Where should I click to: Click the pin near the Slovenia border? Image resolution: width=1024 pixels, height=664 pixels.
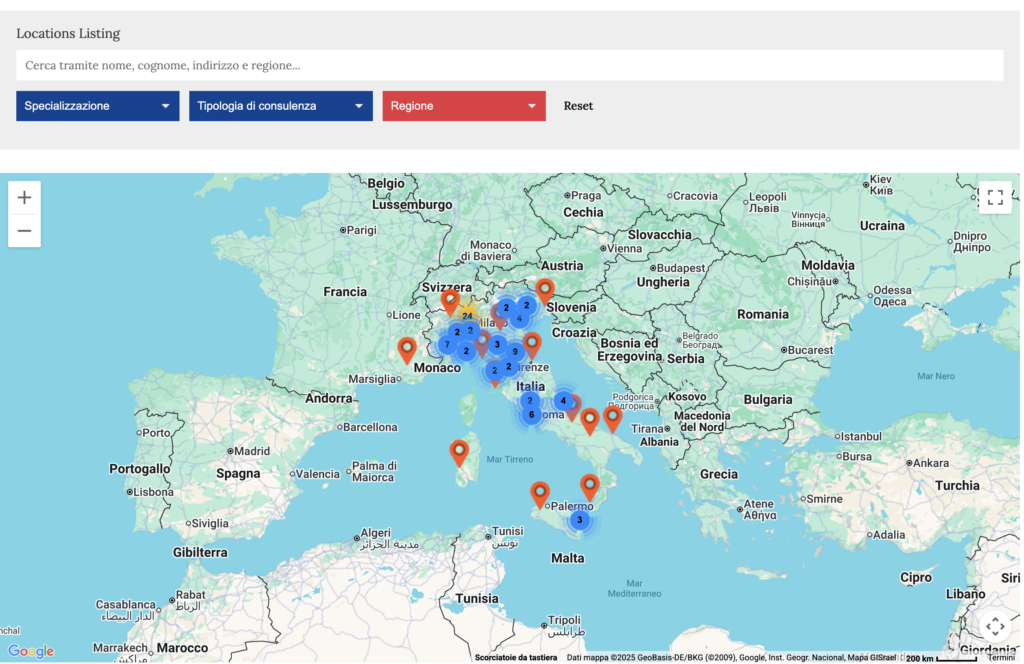pyautogui.click(x=545, y=291)
